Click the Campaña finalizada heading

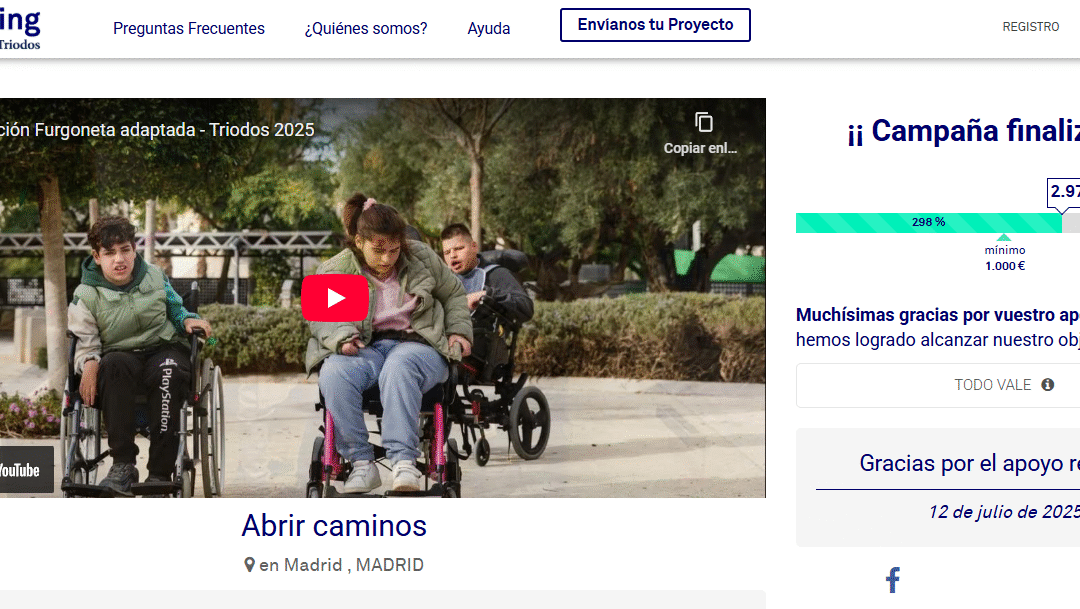(964, 131)
